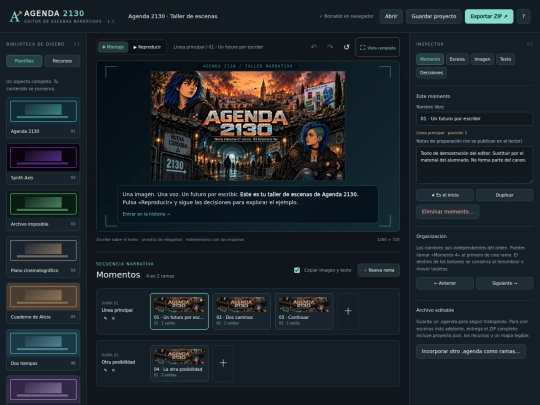
Task: Switch to Vista completa fullscreen view
Action: 377,47
